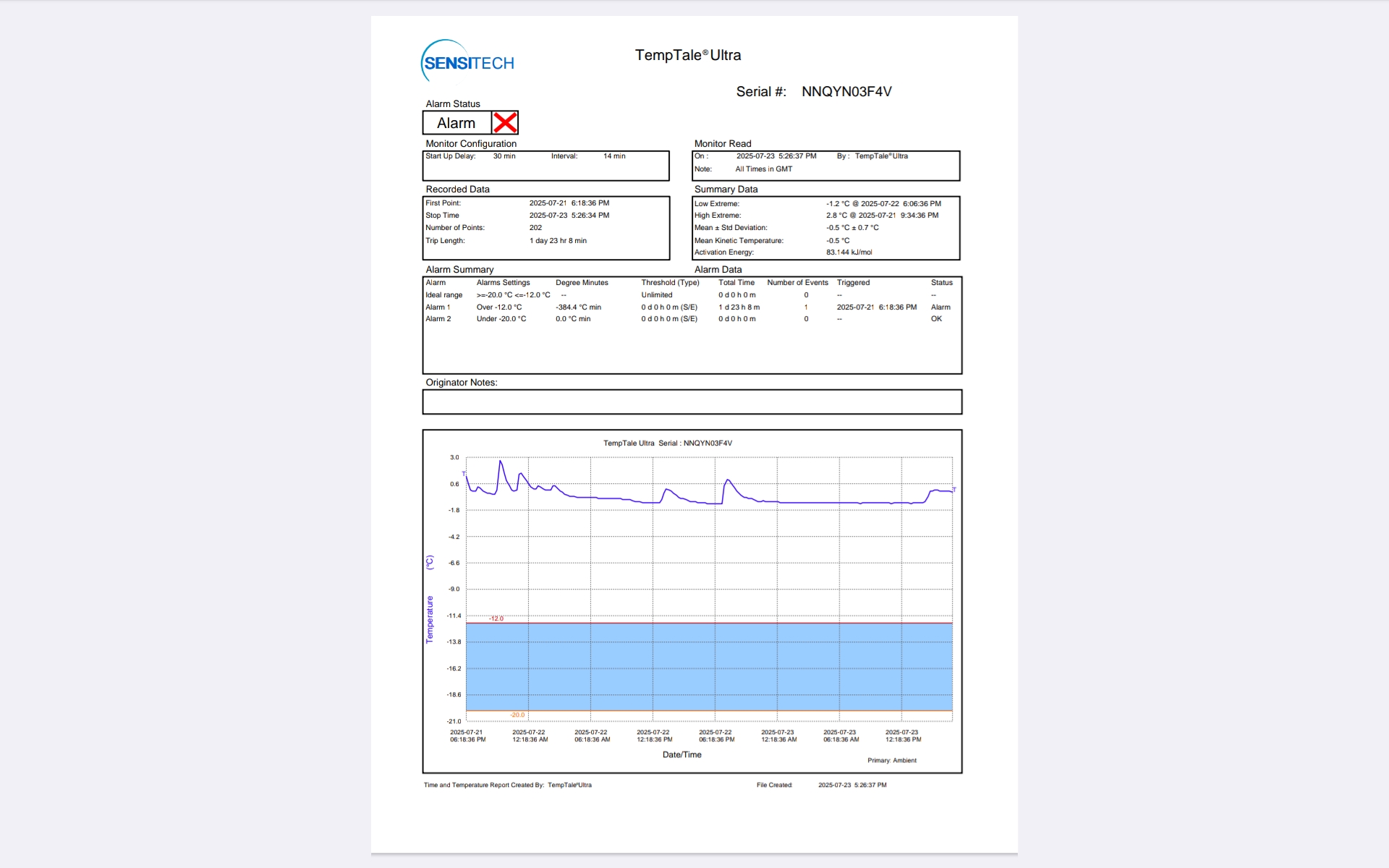Click the -20.0 orange threshold label on the chart
Viewport: 1389px width, 868px height.
pyautogui.click(x=517, y=715)
